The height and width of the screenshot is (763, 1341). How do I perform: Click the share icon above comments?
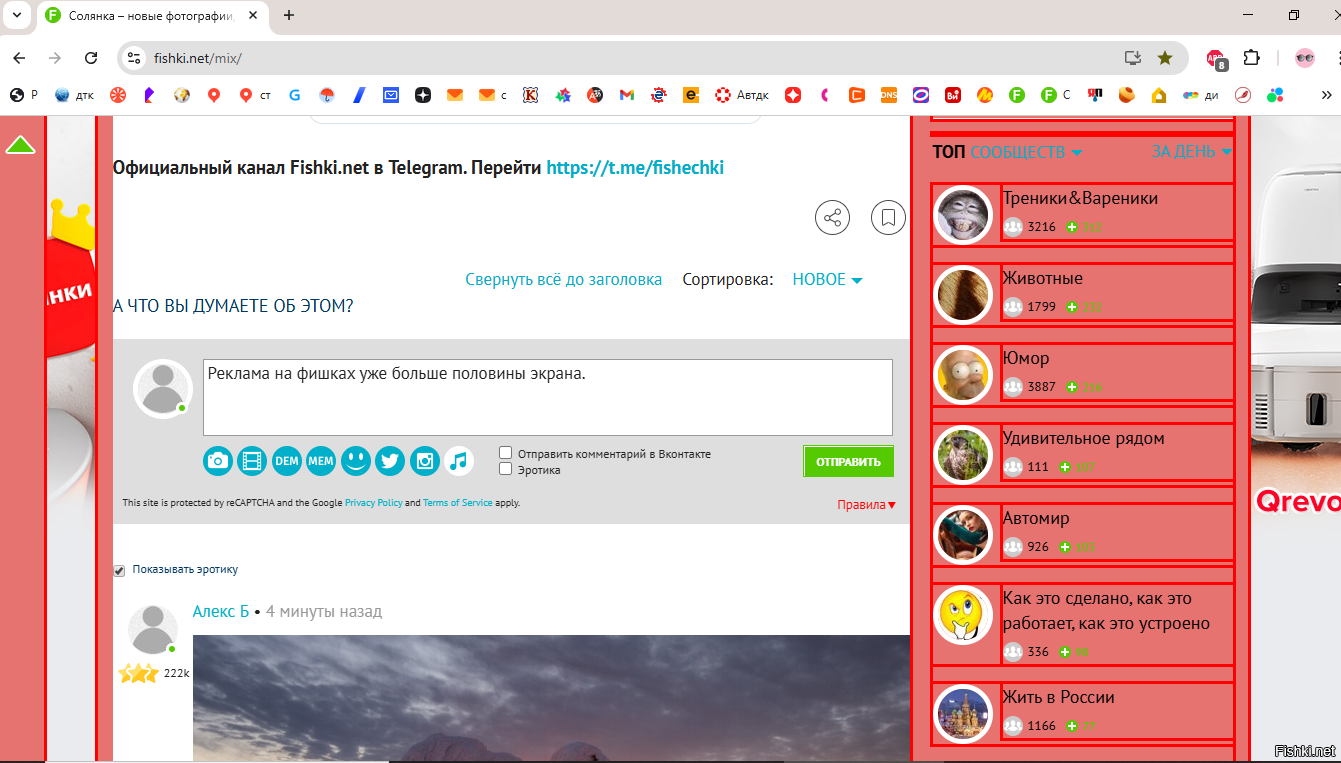tap(832, 217)
